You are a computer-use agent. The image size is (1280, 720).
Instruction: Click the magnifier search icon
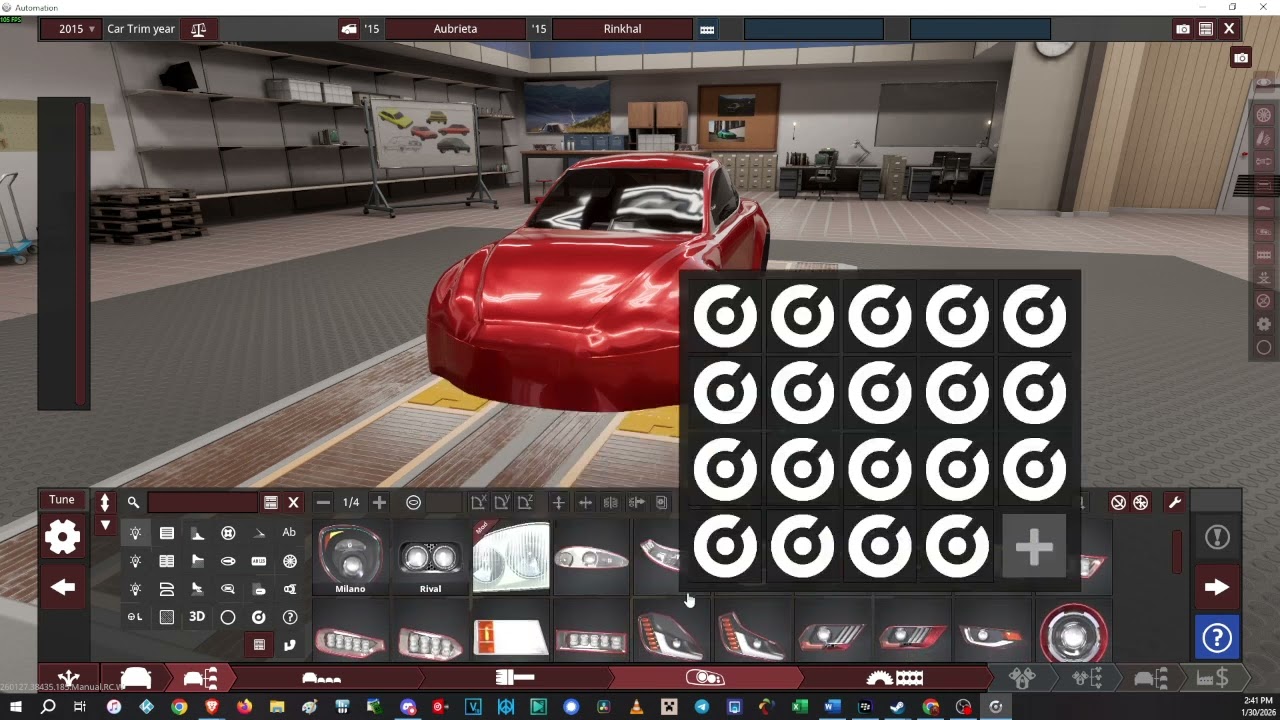click(133, 502)
